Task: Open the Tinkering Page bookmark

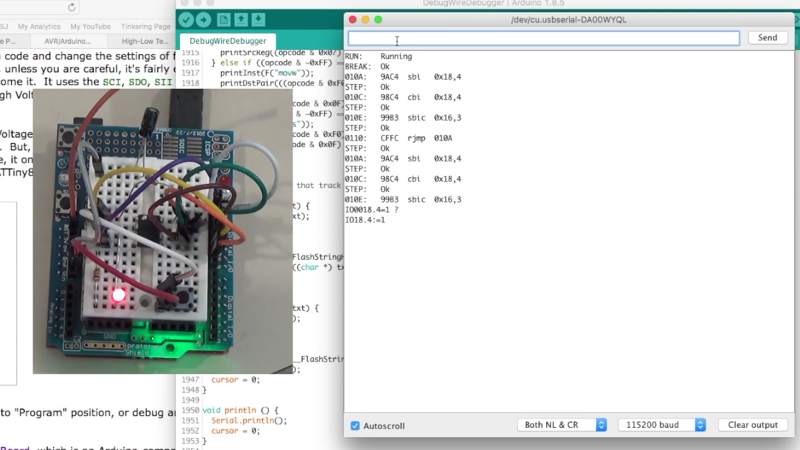Action: 143,26
